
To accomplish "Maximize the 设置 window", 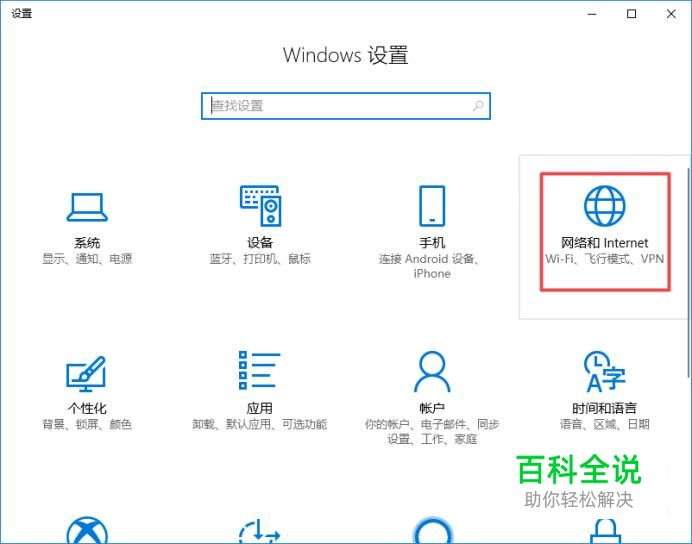I will [x=632, y=14].
